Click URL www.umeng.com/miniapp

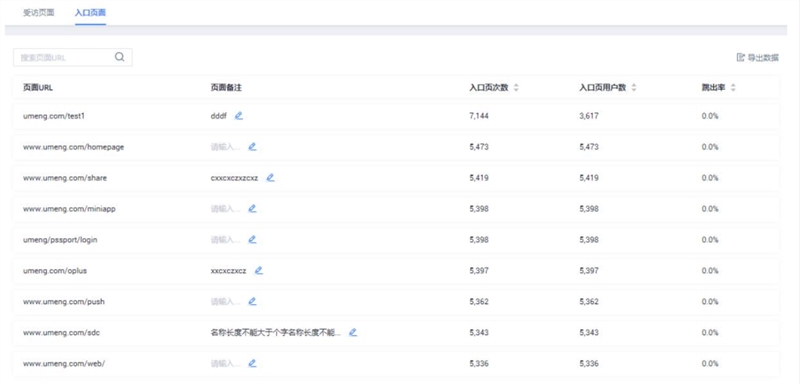pos(69,209)
